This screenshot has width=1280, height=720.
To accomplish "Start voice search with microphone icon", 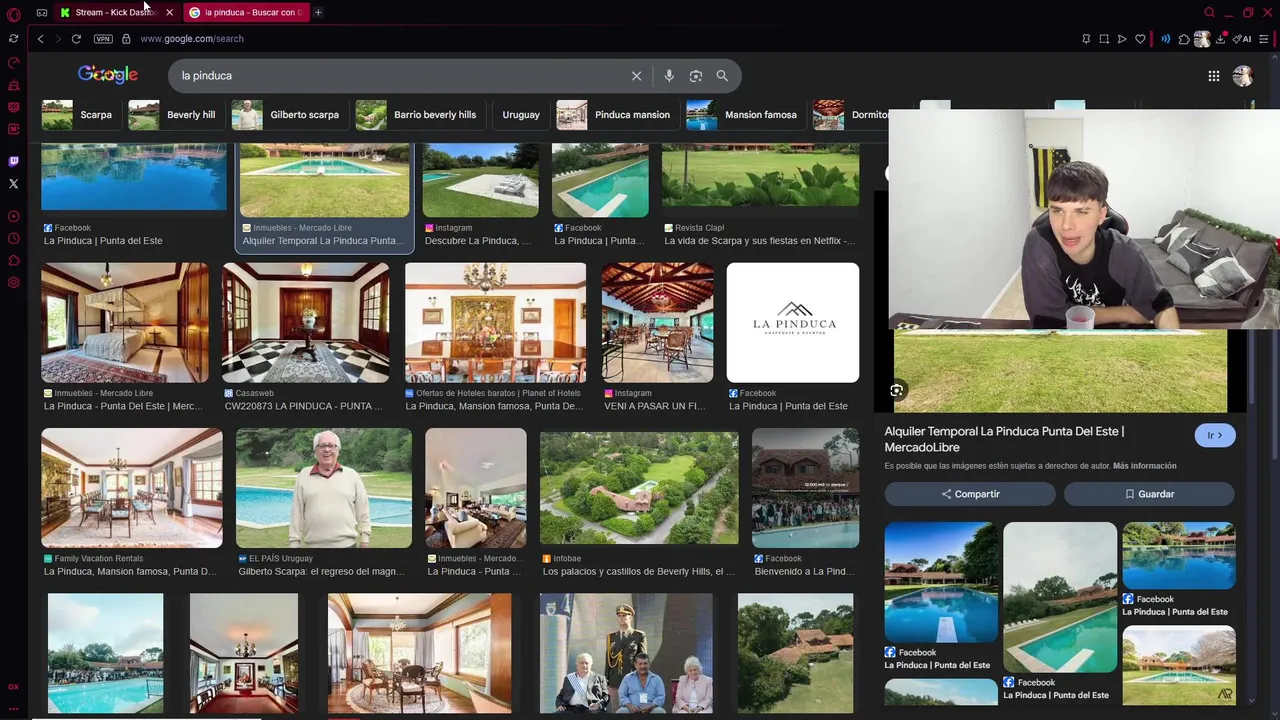I will click(x=669, y=76).
